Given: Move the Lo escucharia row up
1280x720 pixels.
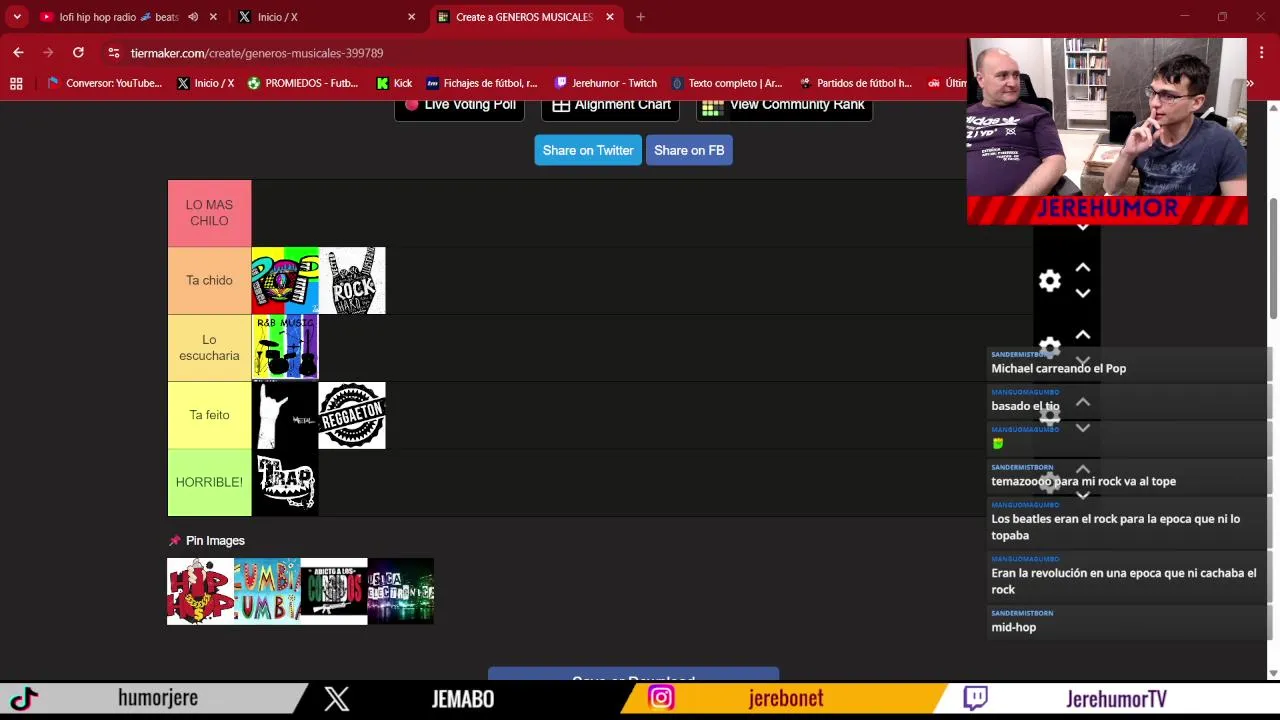Looking at the screenshot, I should (x=1083, y=335).
